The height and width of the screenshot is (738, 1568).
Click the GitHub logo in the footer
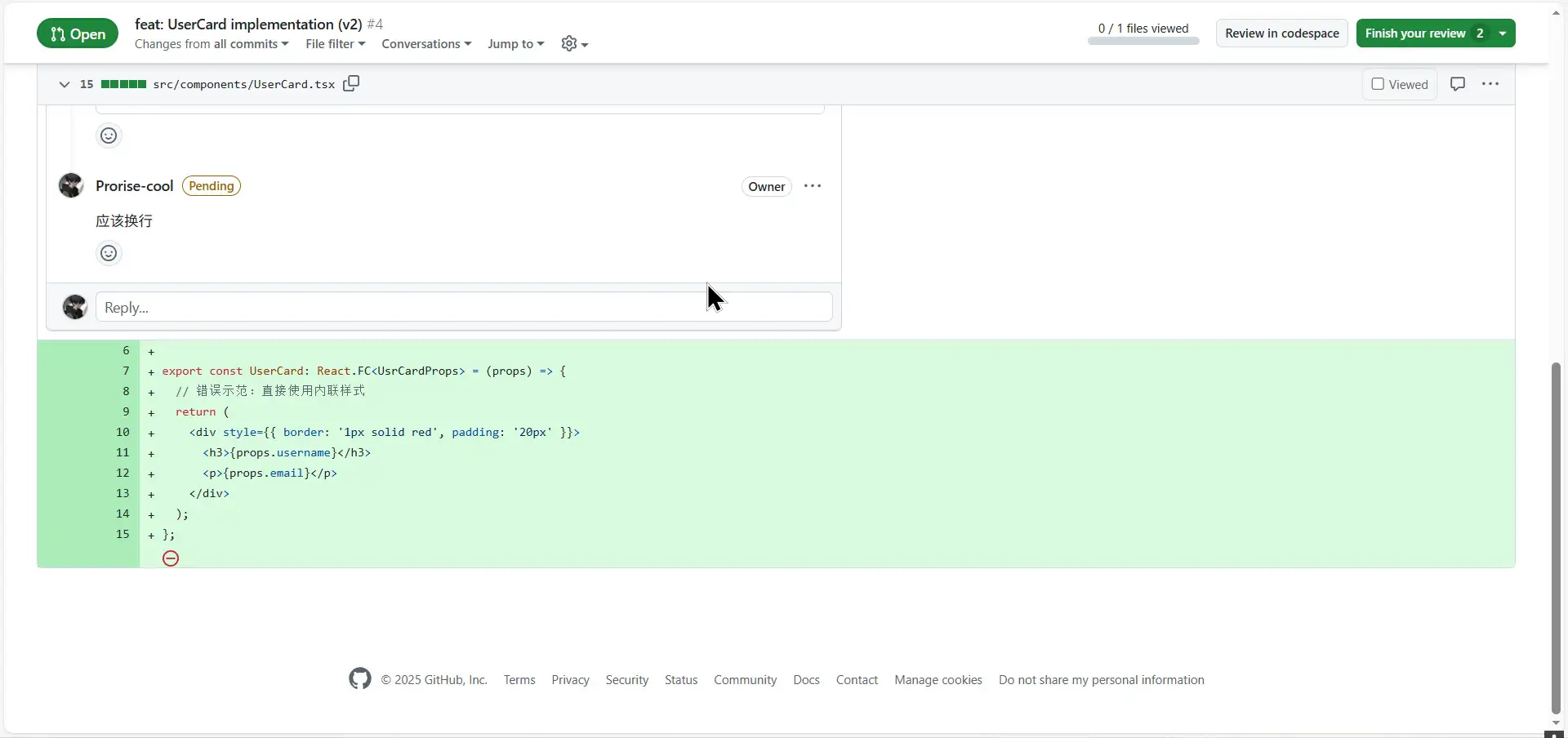coord(359,679)
